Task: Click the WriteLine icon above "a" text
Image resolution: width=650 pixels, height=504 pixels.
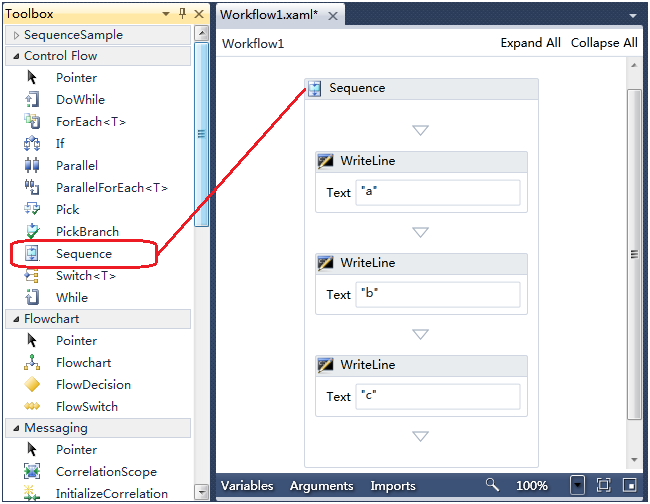Action: pos(325,161)
